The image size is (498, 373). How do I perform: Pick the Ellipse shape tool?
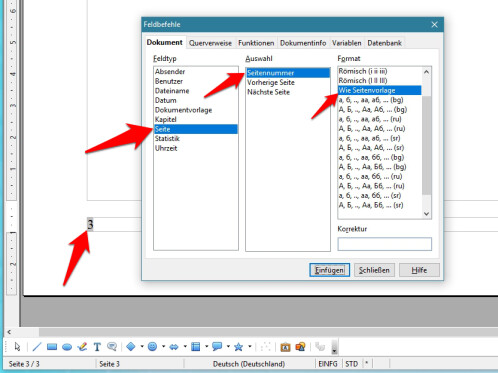coord(67,347)
